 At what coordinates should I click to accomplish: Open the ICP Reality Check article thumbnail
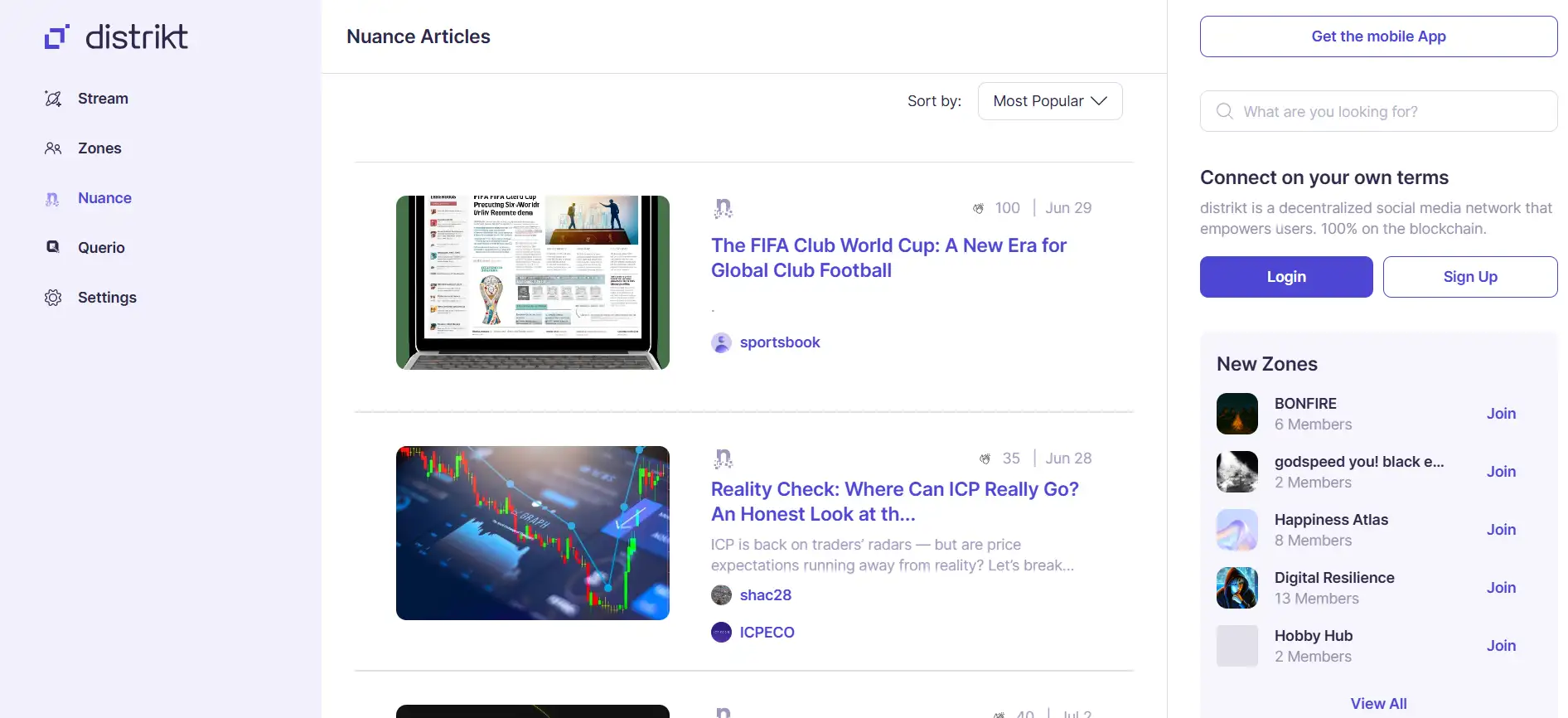click(x=532, y=533)
